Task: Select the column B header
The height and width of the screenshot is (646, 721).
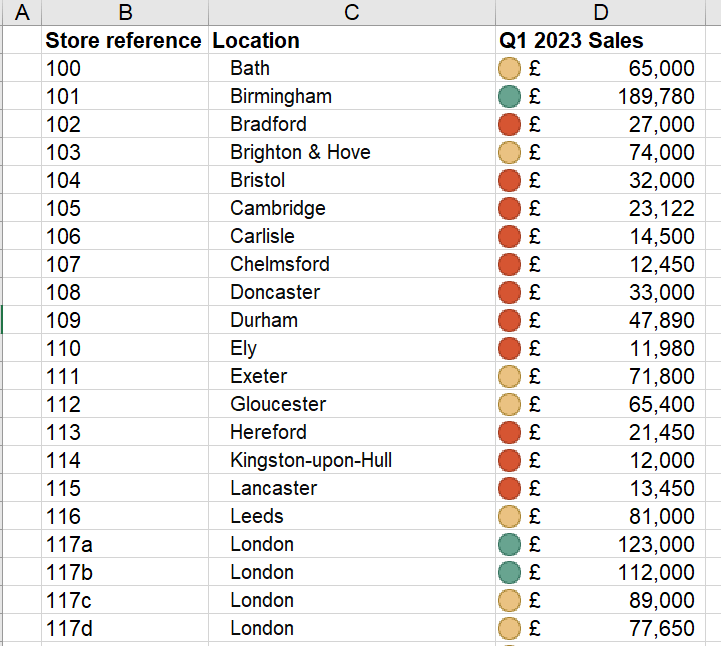Action: click(x=125, y=13)
